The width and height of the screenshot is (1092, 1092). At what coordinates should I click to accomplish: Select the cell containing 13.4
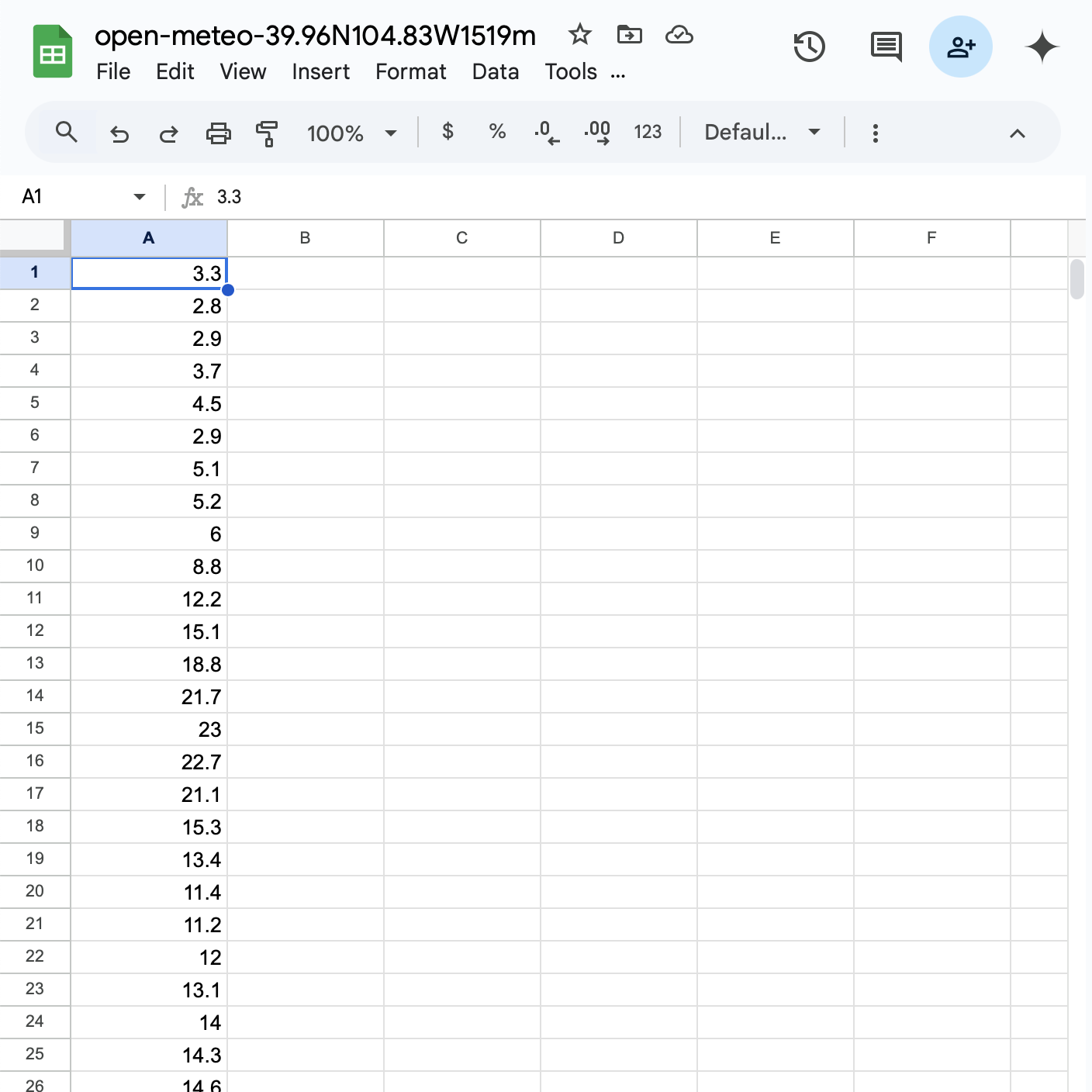149,860
